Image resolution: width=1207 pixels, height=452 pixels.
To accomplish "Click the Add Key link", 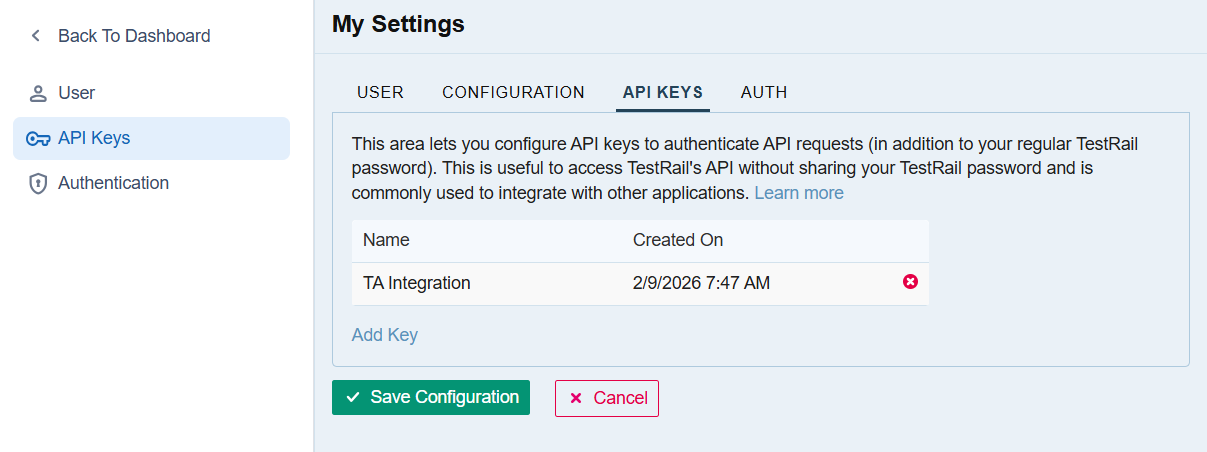I will 385,335.
